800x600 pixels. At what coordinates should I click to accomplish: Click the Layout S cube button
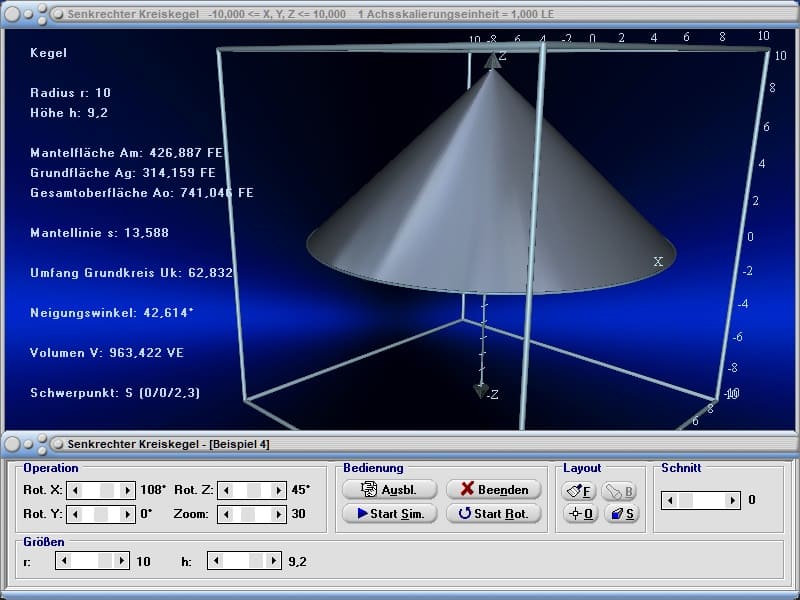pyautogui.click(x=621, y=513)
